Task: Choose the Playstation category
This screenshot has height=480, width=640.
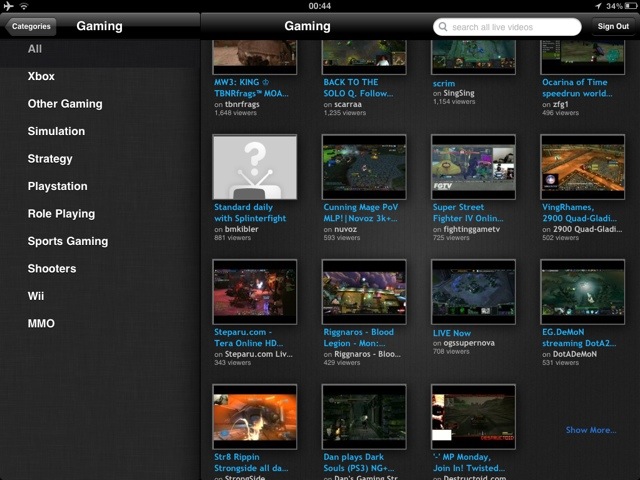Action: coord(100,186)
